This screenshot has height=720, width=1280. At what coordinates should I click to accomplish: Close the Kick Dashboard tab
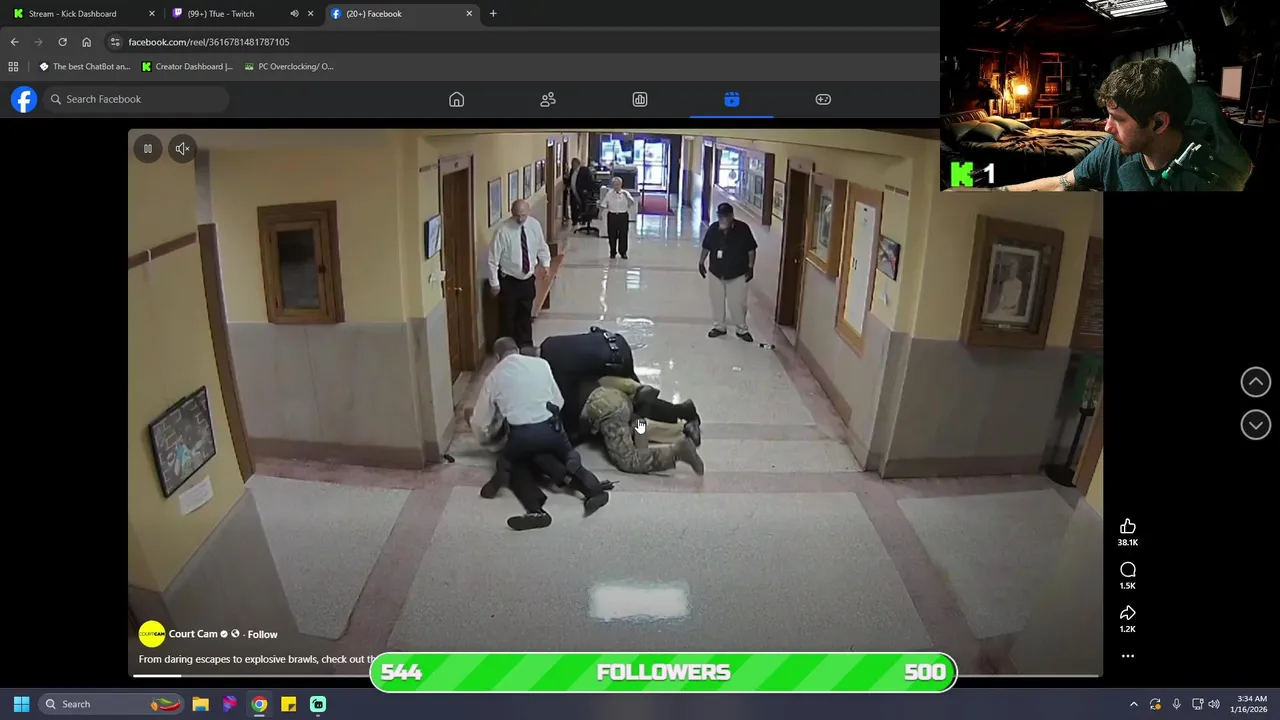click(x=152, y=14)
